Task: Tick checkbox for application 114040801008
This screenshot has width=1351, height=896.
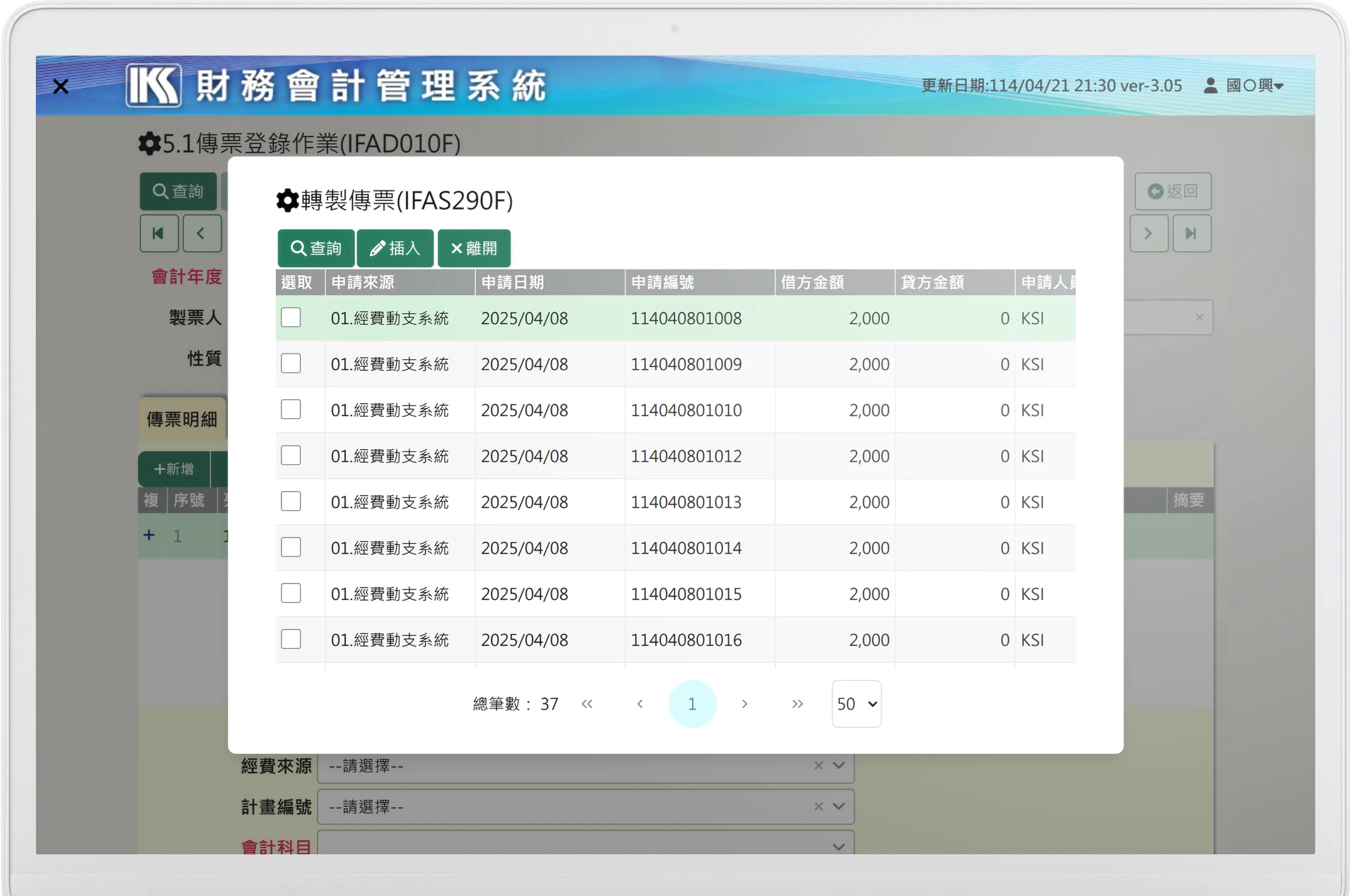Action: tap(291, 318)
